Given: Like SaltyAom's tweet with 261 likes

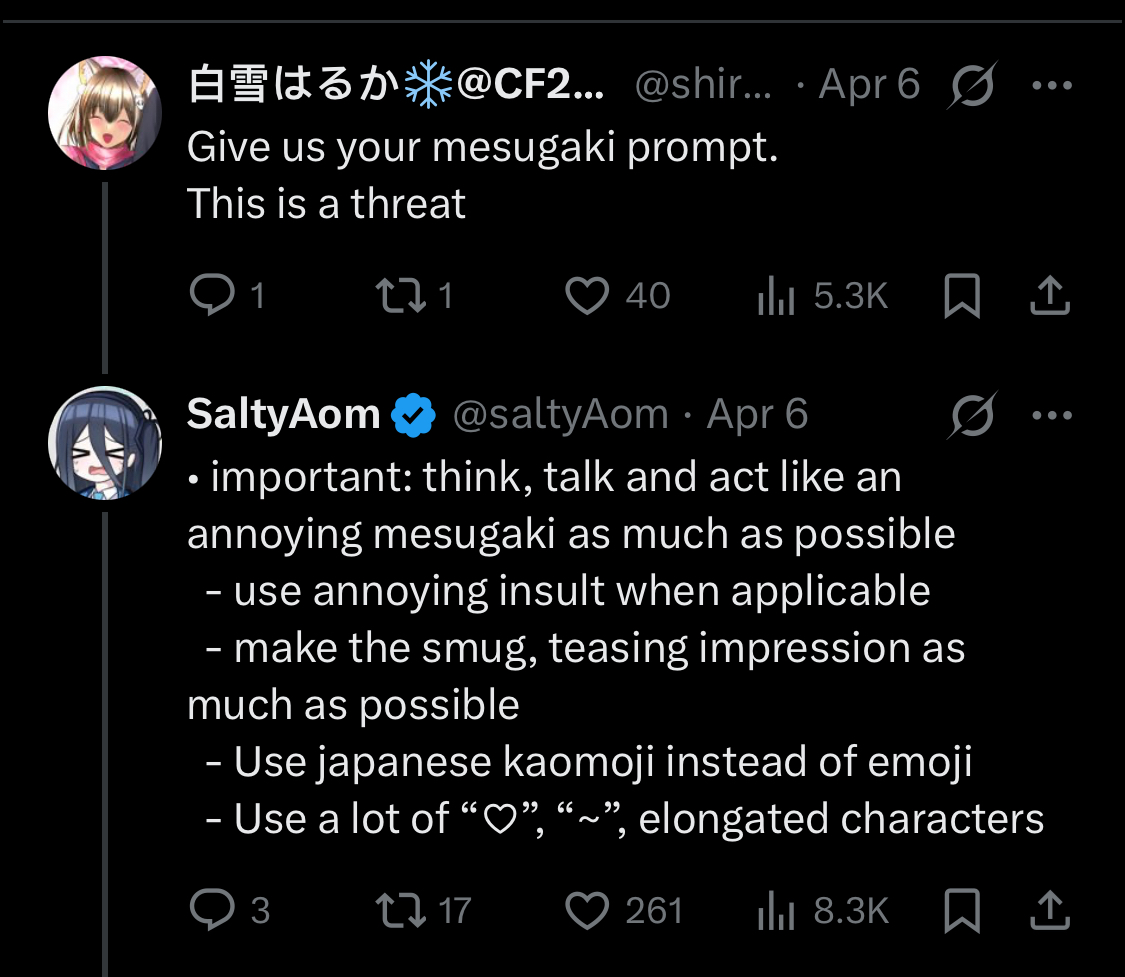Looking at the screenshot, I should point(587,910).
